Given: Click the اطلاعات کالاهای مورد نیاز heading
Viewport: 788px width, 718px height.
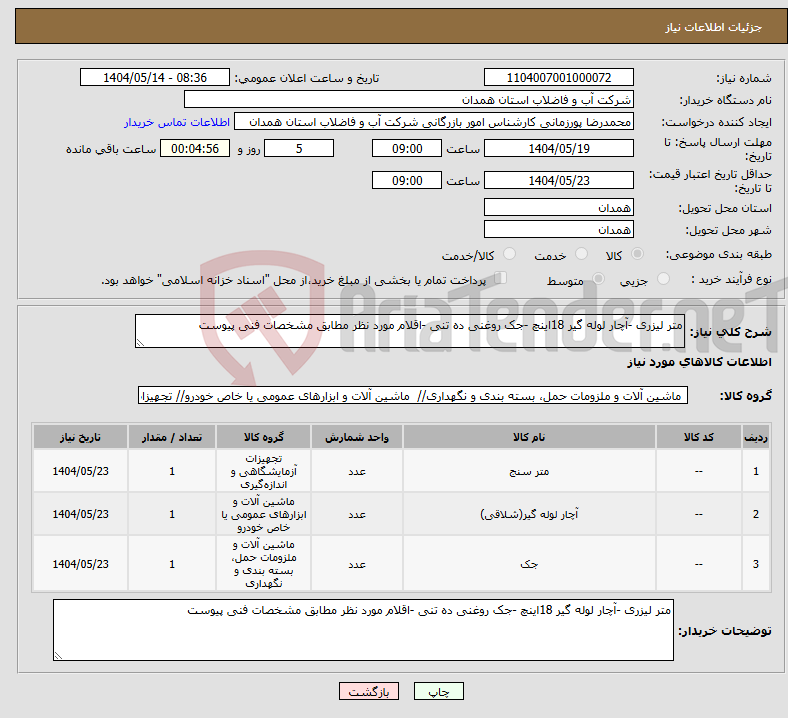Looking at the screenshot, I should click(x=699, y=362).
